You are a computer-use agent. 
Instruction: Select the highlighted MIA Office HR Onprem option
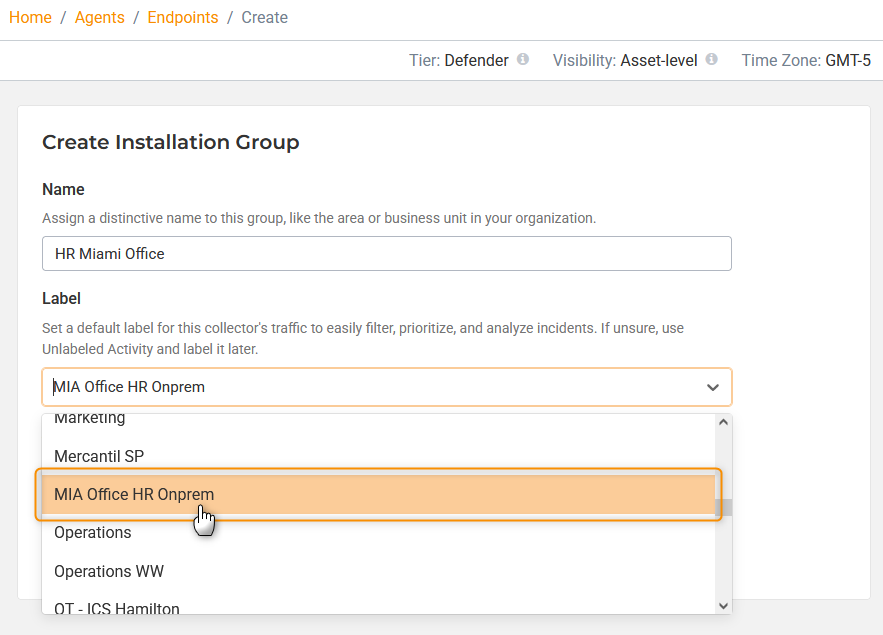[x=134, y=495]
